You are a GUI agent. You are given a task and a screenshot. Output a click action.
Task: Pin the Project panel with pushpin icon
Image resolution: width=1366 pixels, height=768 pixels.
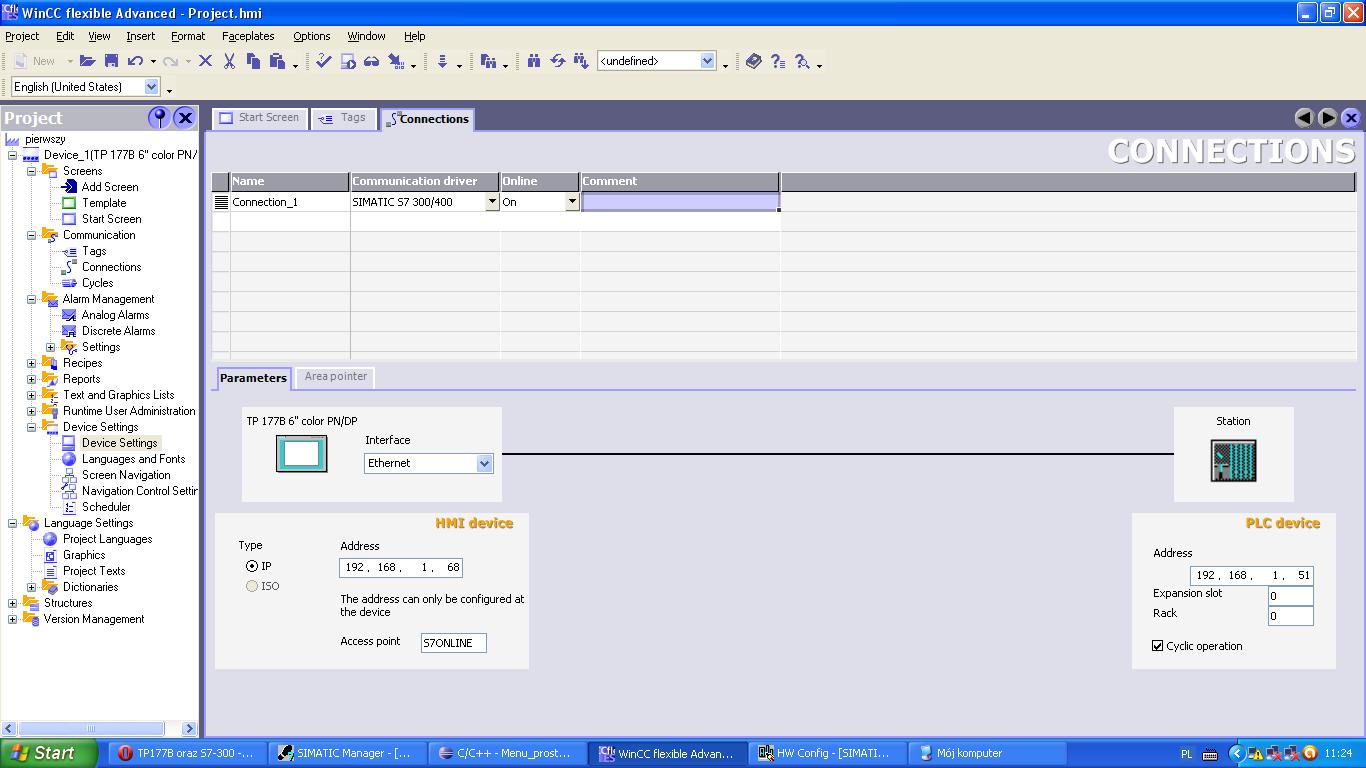tap(158, 118)
